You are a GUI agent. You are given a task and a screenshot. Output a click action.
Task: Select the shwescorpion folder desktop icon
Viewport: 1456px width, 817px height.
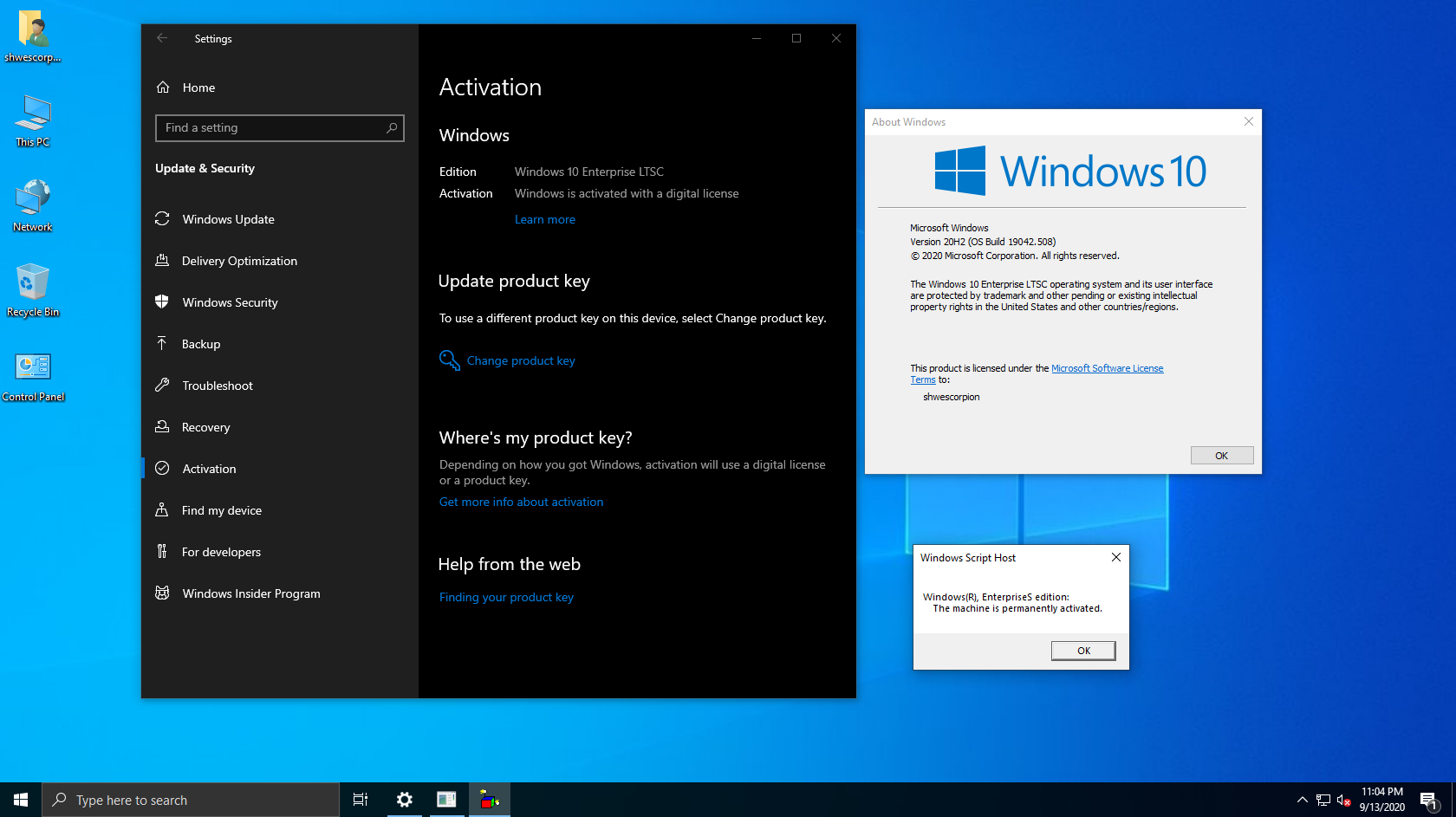(33, 37)
